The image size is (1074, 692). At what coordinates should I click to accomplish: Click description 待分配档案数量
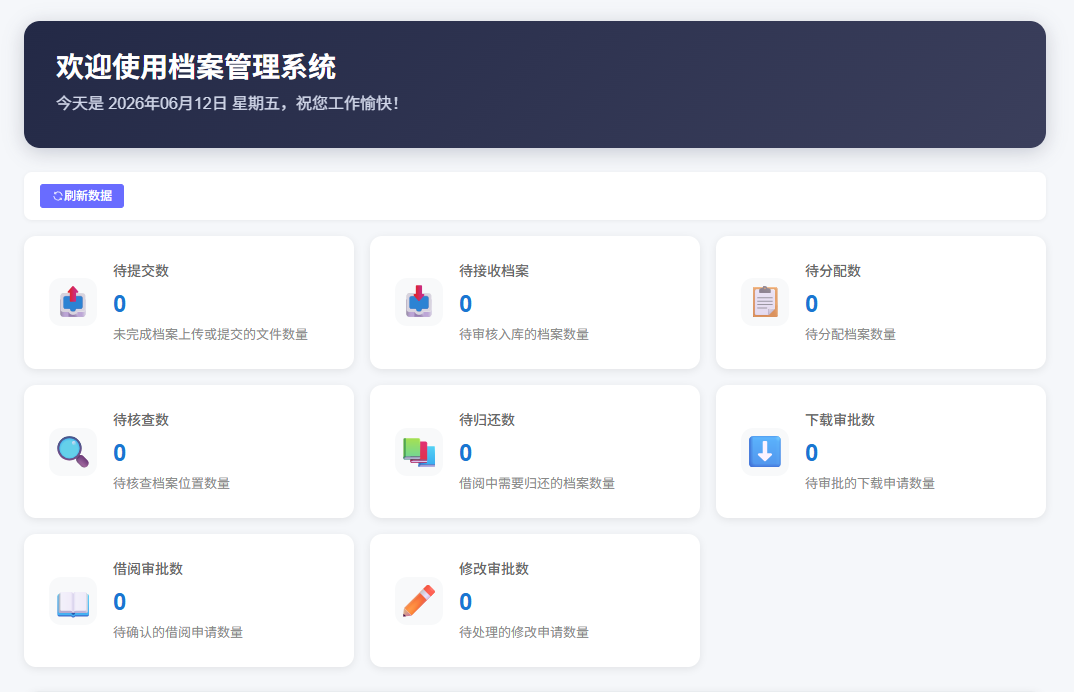click(850, 334)
